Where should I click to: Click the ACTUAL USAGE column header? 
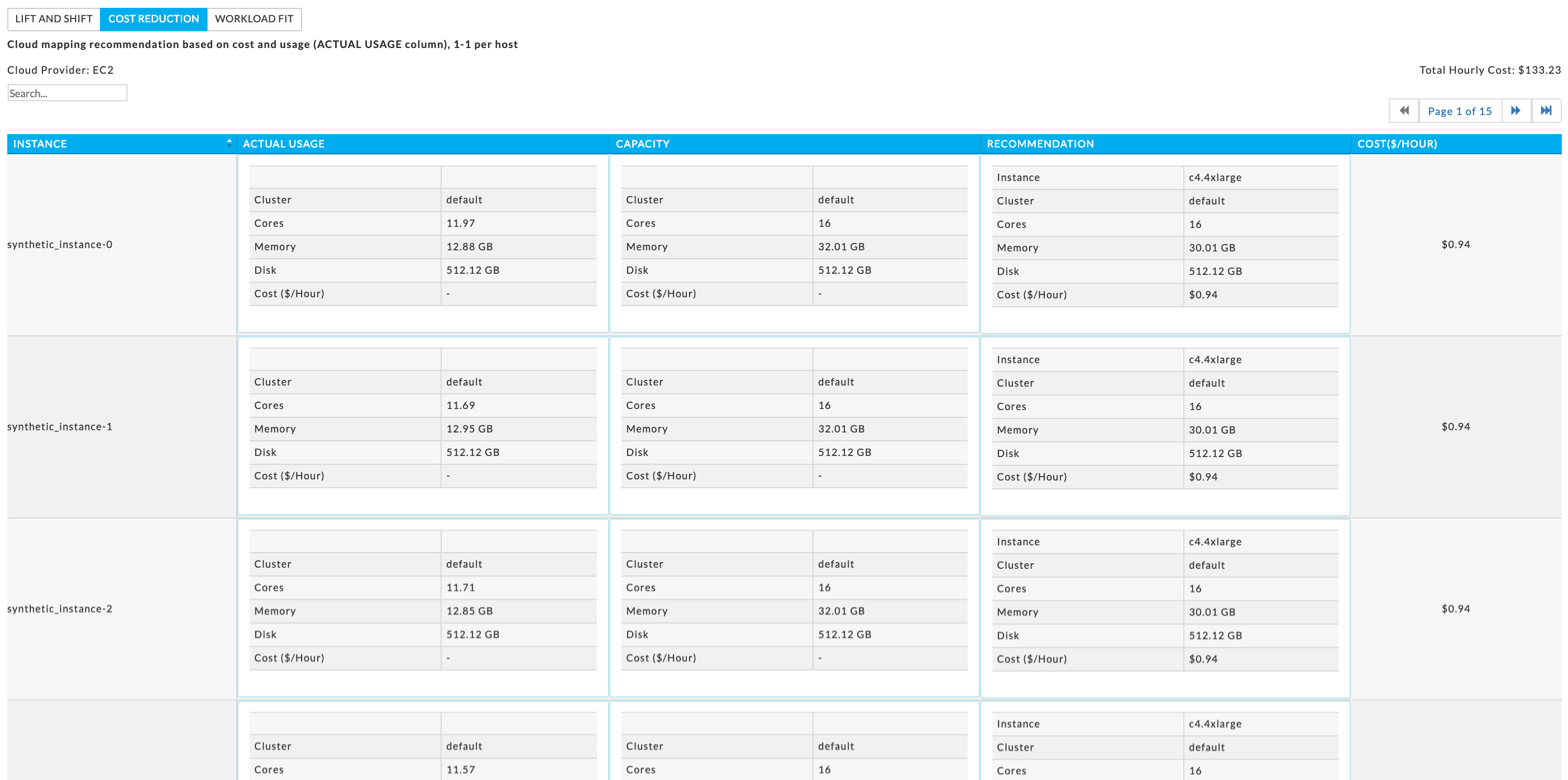[284, 144]
